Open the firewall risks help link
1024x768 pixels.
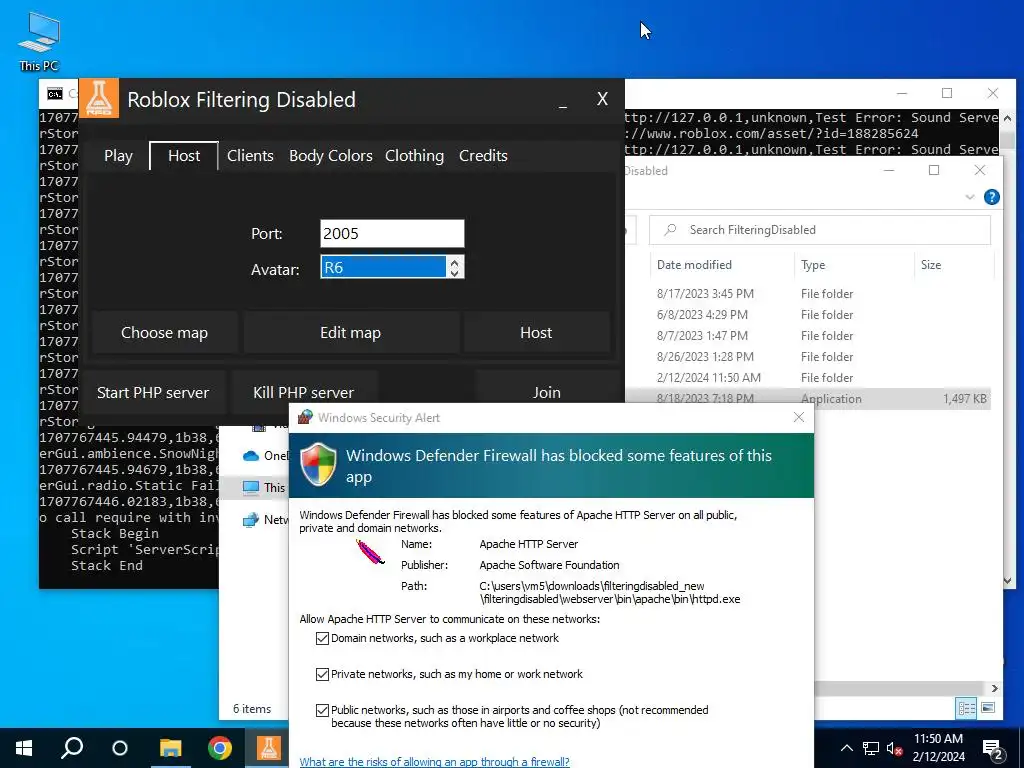[434, 761]
